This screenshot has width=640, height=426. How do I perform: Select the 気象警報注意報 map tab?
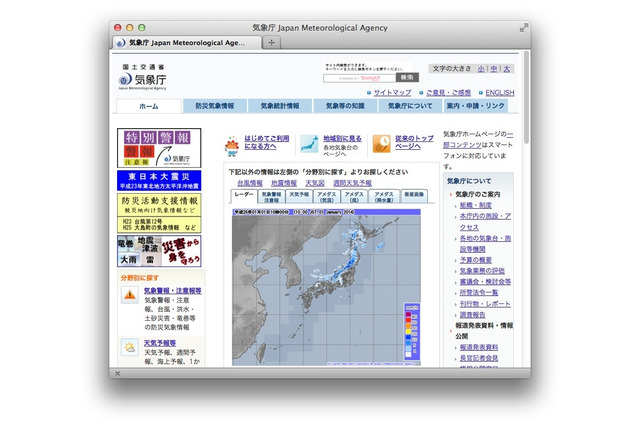271,197
